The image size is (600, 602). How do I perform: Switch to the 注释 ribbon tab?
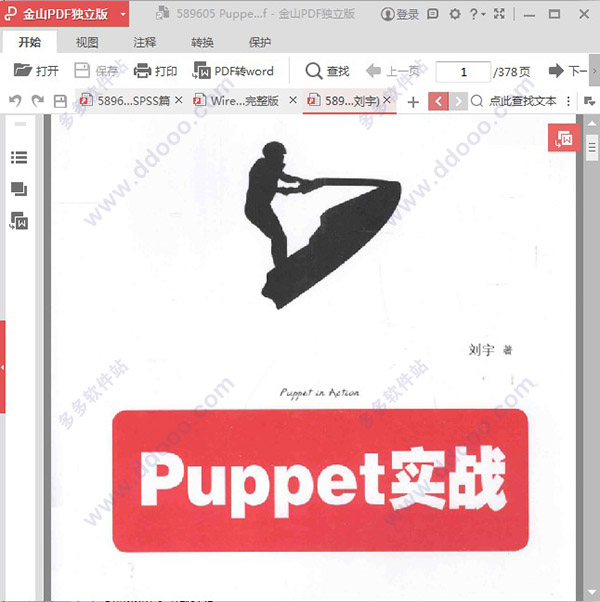coord(145,42)
